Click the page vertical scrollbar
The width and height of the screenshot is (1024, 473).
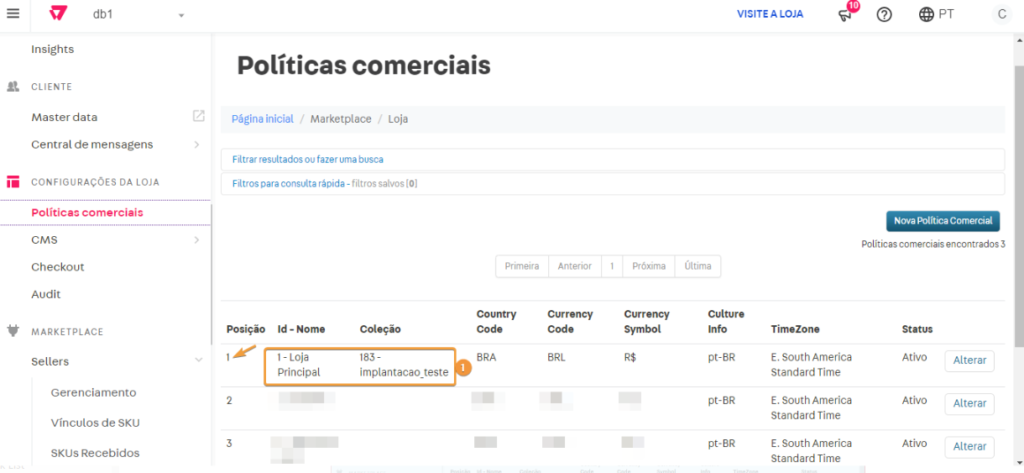click(1017, 200)
